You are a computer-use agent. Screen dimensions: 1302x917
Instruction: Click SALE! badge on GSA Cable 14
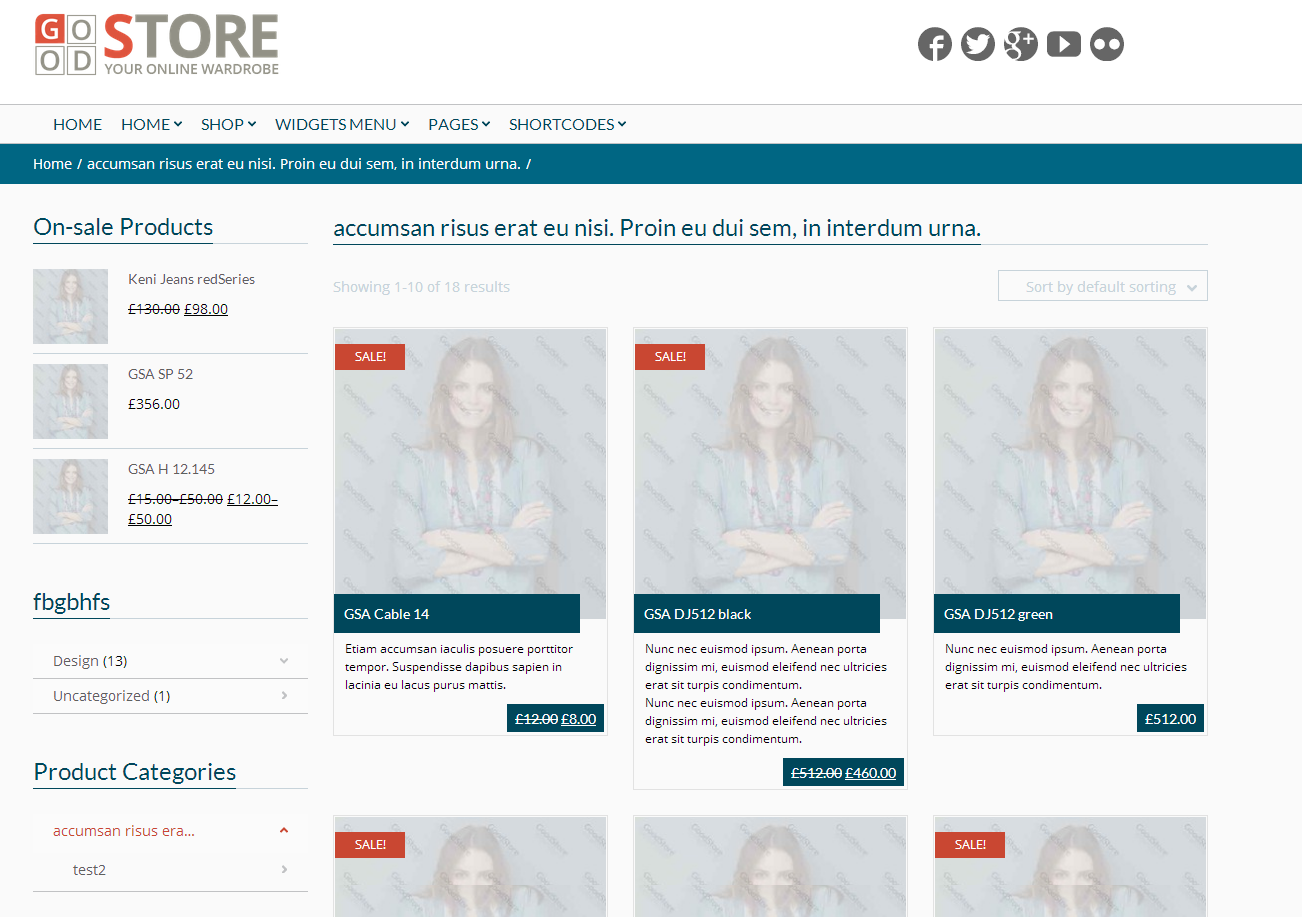370,357
